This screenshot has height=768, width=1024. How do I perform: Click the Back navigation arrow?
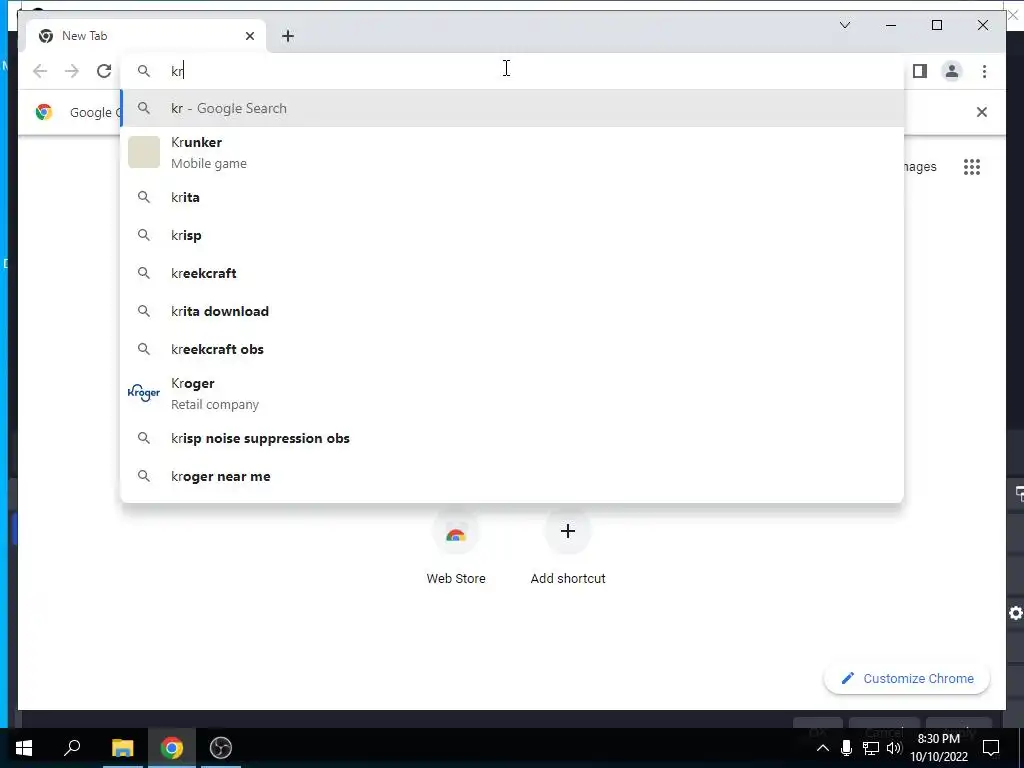pos(40,71)
